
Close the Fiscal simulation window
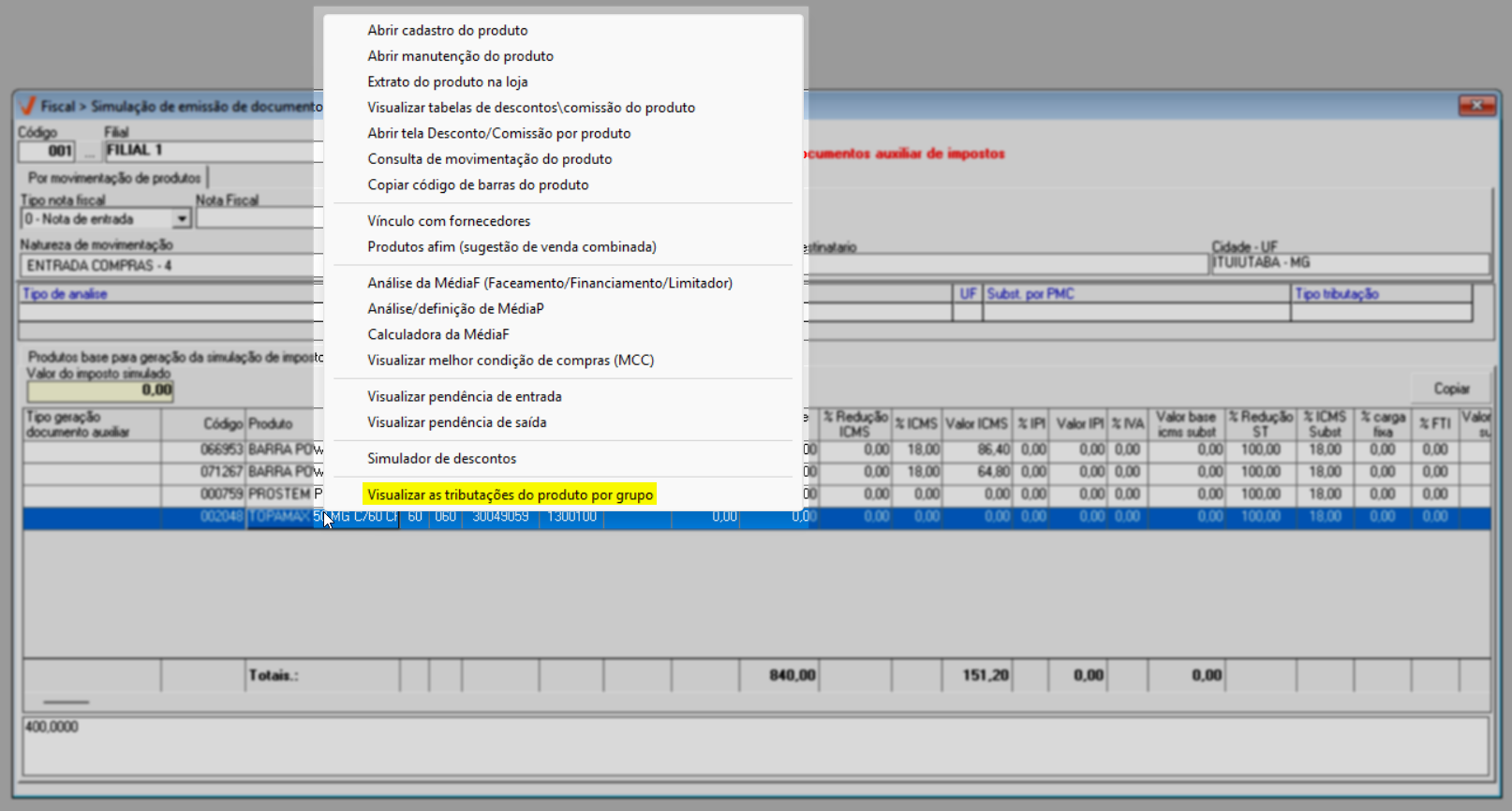(1476, 106)
